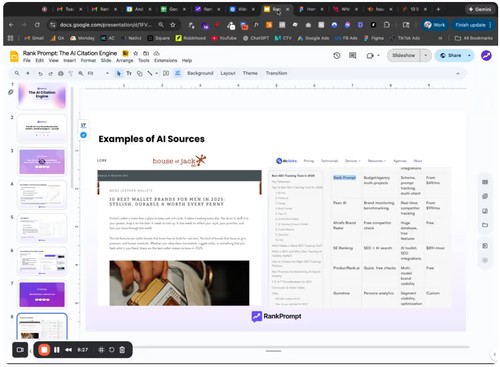Open a new browser tab

438,9
